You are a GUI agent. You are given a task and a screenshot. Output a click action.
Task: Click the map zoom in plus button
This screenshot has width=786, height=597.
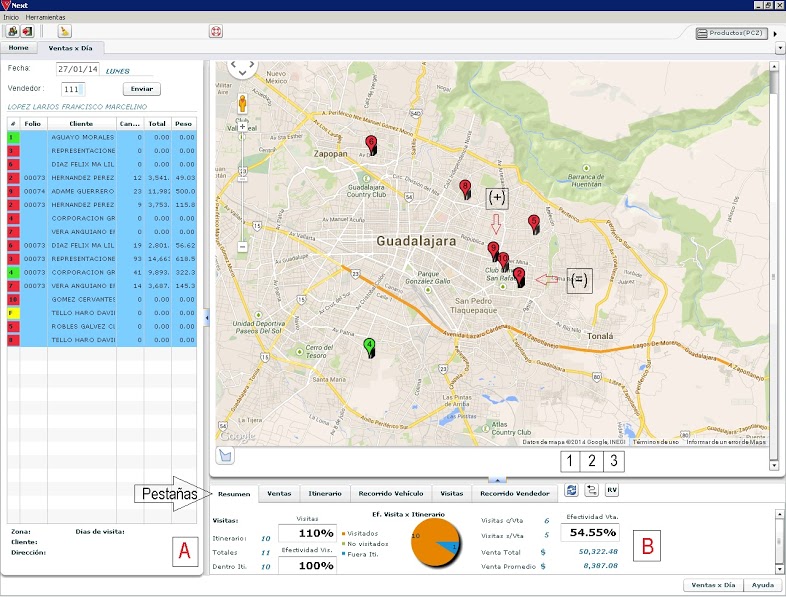[242, 127]
